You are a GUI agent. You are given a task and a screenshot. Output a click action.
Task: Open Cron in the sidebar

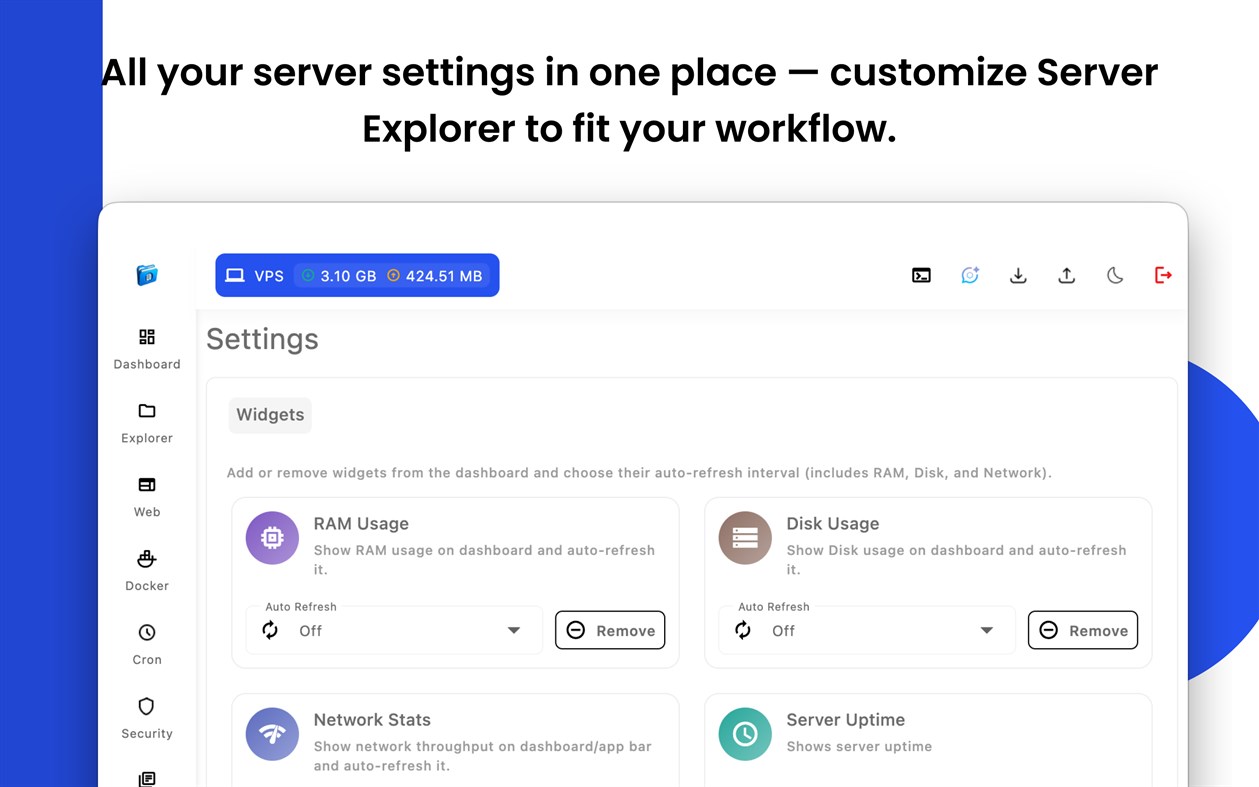[x=147, y=645]
